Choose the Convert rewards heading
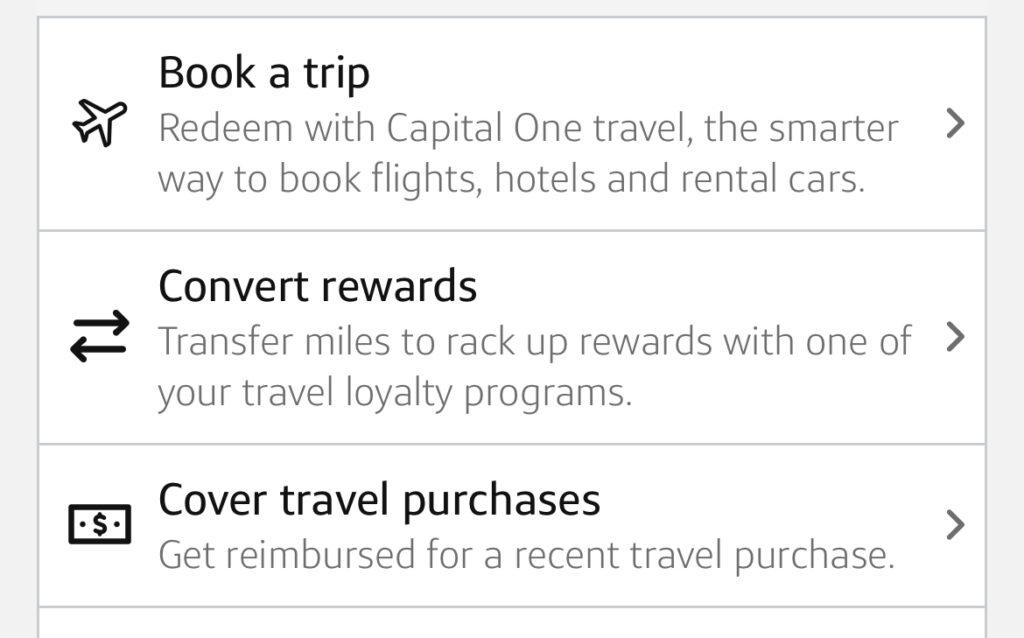This screenshot has width=1024, height=638. [317, 287]
